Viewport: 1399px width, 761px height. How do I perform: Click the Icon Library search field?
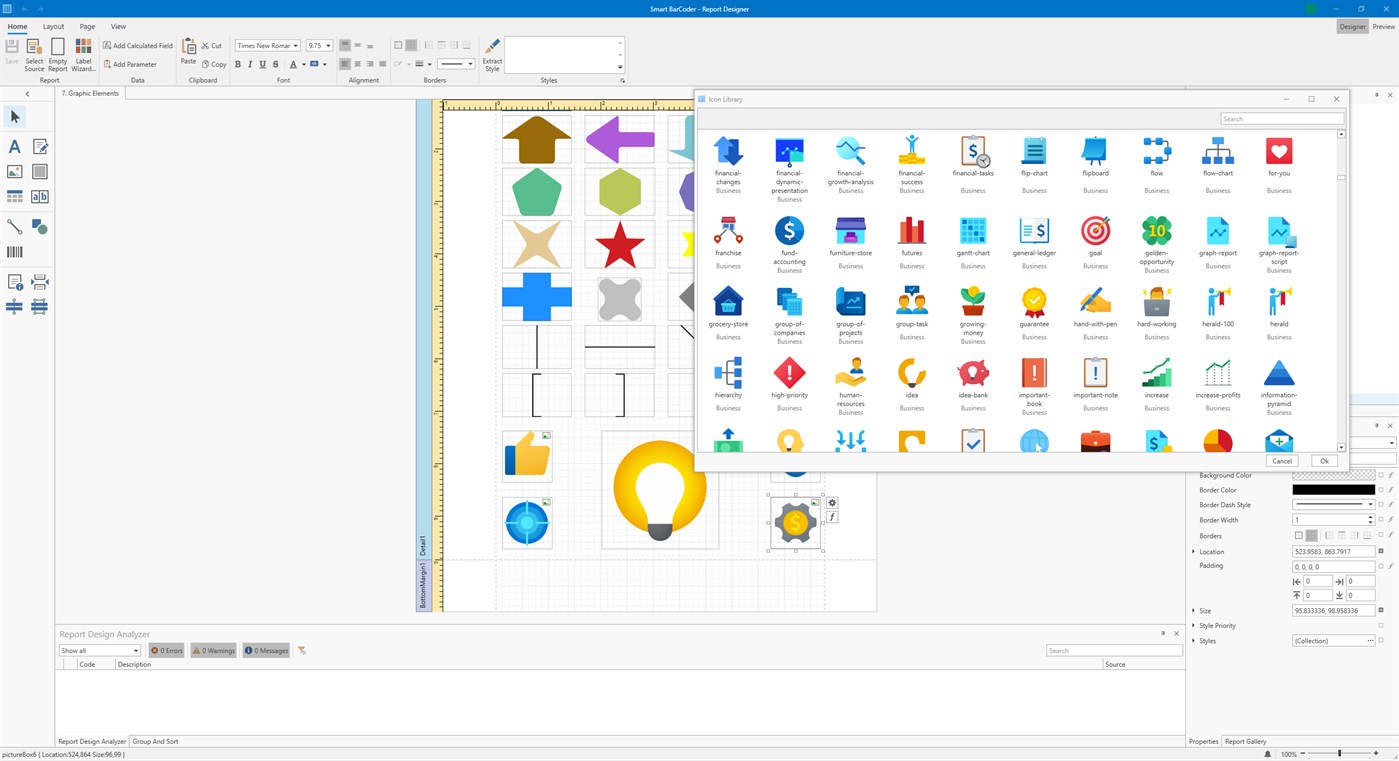[x=1281, y=118]
